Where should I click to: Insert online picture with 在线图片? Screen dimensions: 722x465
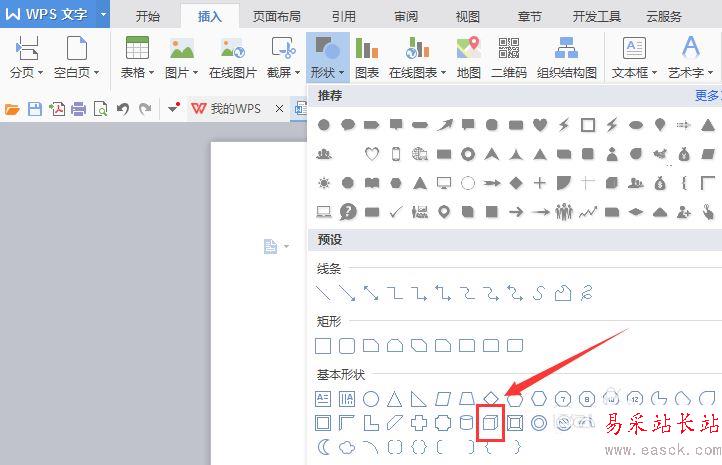point(233,58)
